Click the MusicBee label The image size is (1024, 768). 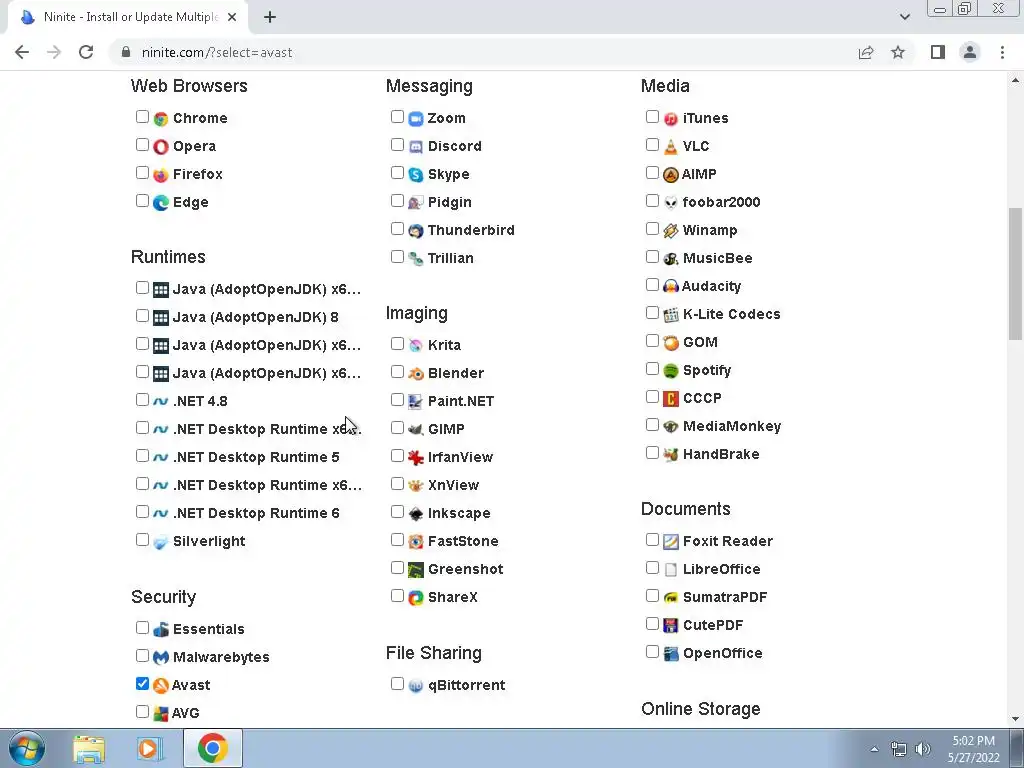click(717, 258)
